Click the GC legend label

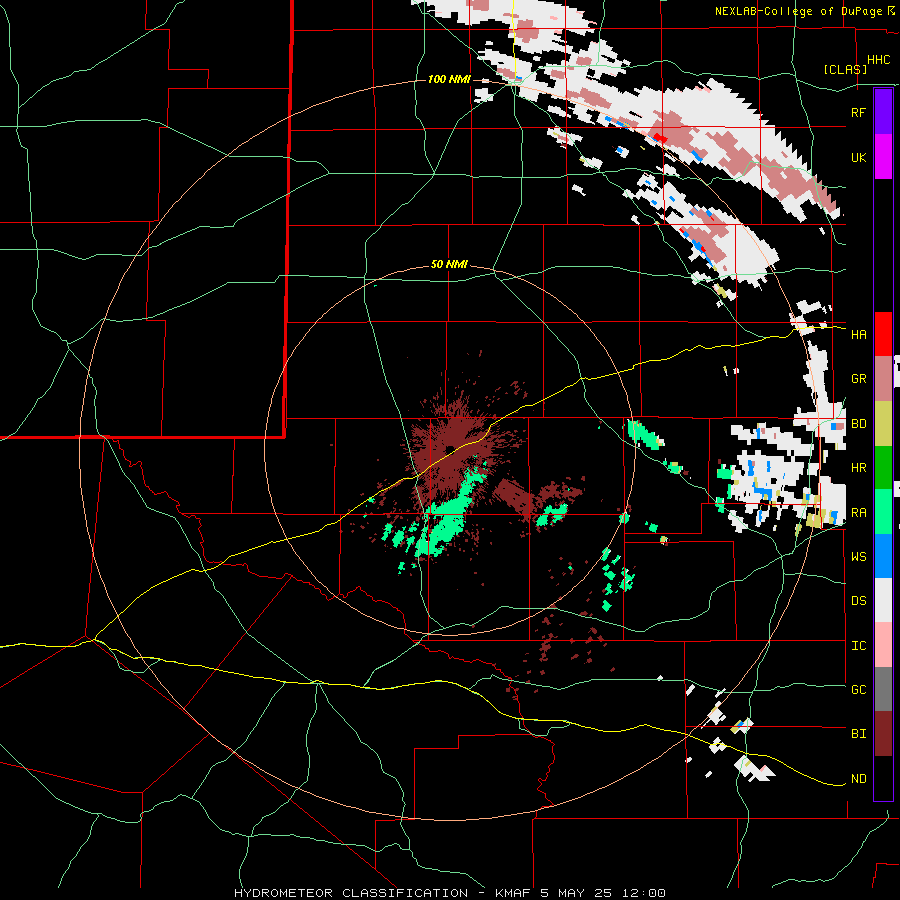pyautogui.click(x=858, y=690)
